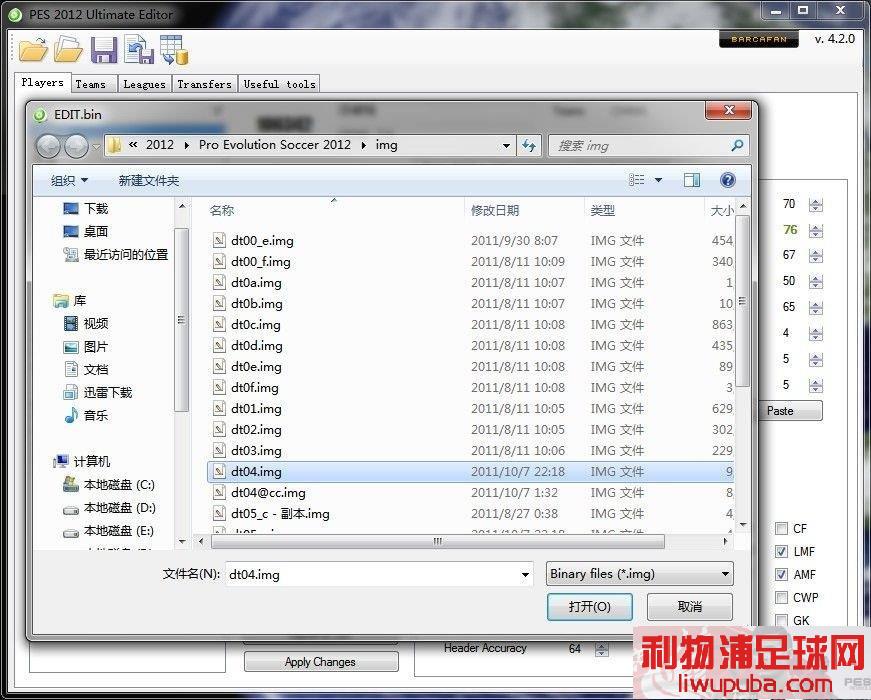Click the save-all documents toolbar icon

[x=139, y=50]
